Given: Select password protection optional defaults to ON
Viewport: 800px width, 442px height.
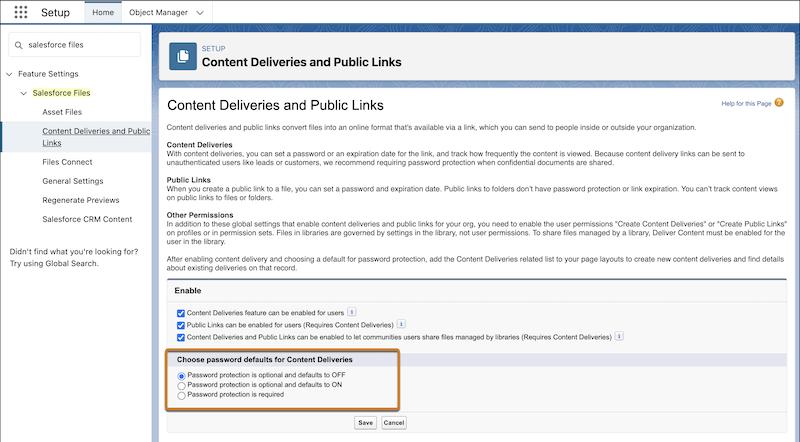Looking at the screenshot, I should (181, 385).
